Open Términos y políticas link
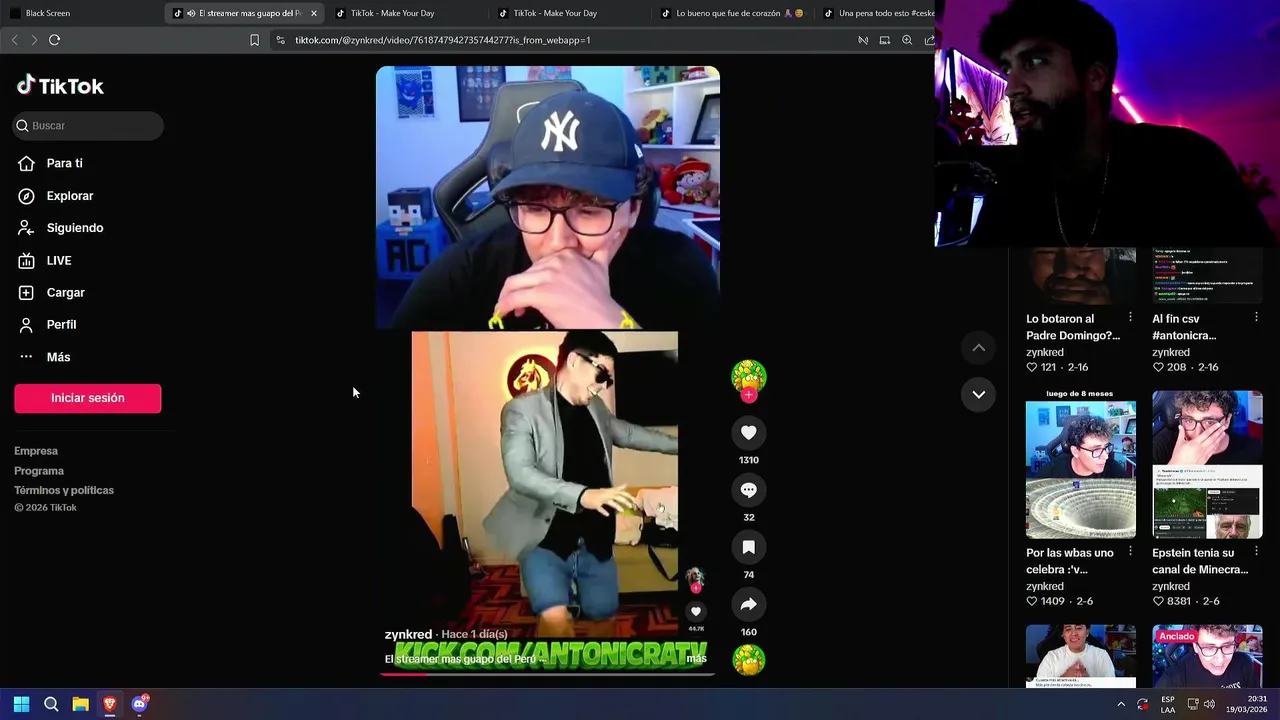 [64, 490]
